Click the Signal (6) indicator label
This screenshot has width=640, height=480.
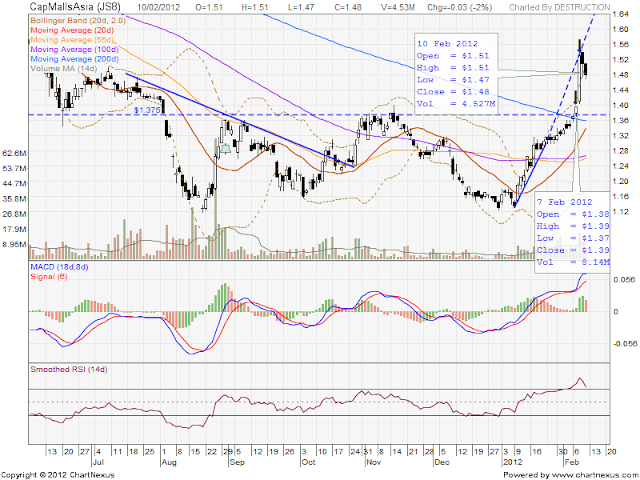[49, 276]
